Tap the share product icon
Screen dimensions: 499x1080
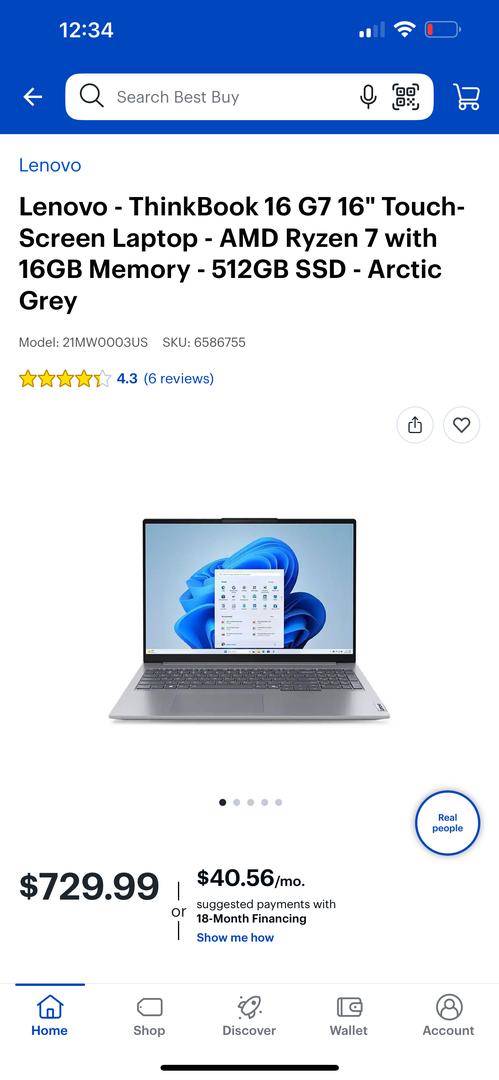click(x=415, y=425)
